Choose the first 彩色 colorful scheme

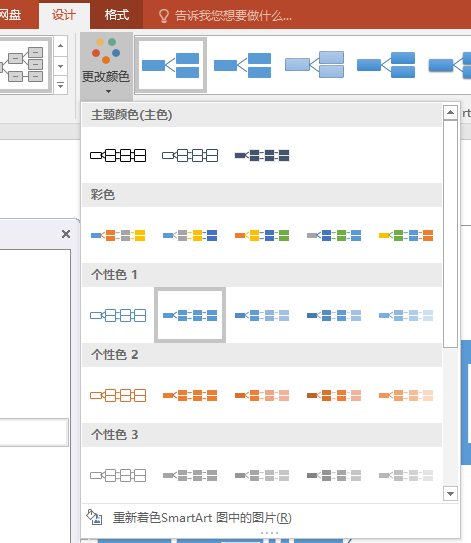pyautogui.click(x=118, y=235)
